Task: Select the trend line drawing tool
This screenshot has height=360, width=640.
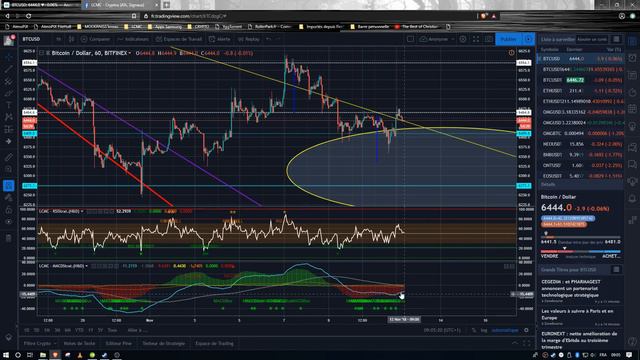Action: [x=9, y=69]
